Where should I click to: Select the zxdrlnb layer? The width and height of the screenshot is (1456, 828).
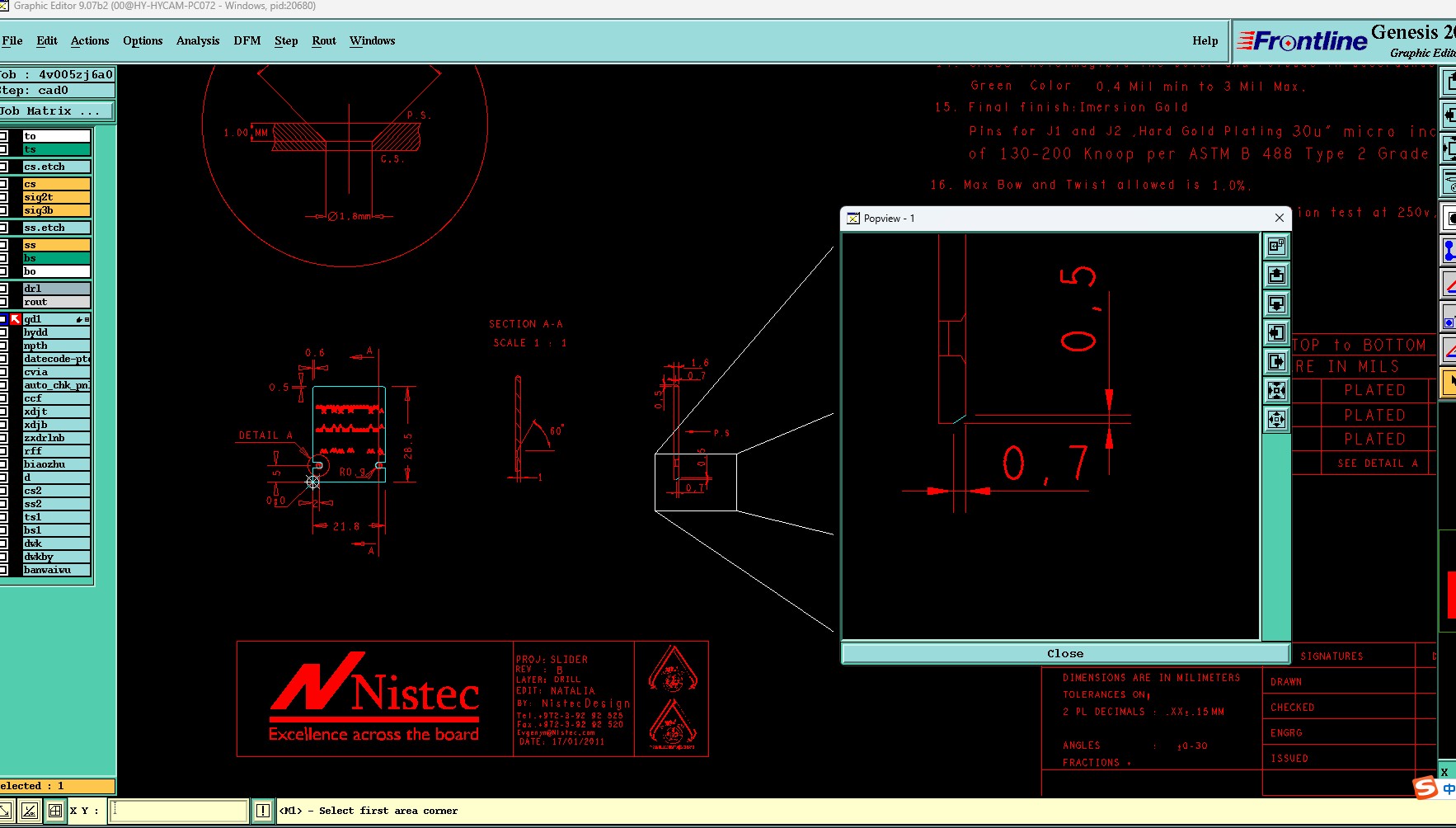tap(56, 438)
